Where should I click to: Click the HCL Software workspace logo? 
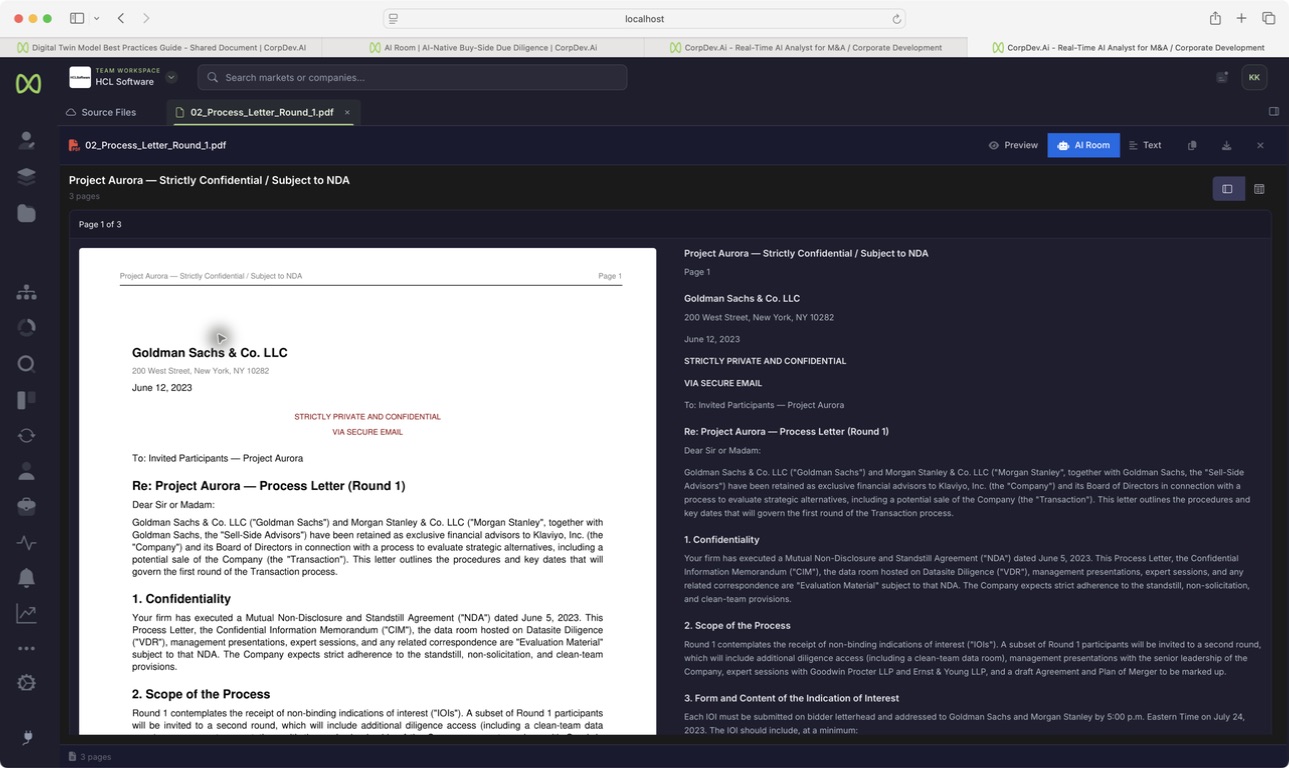(79, 77)
